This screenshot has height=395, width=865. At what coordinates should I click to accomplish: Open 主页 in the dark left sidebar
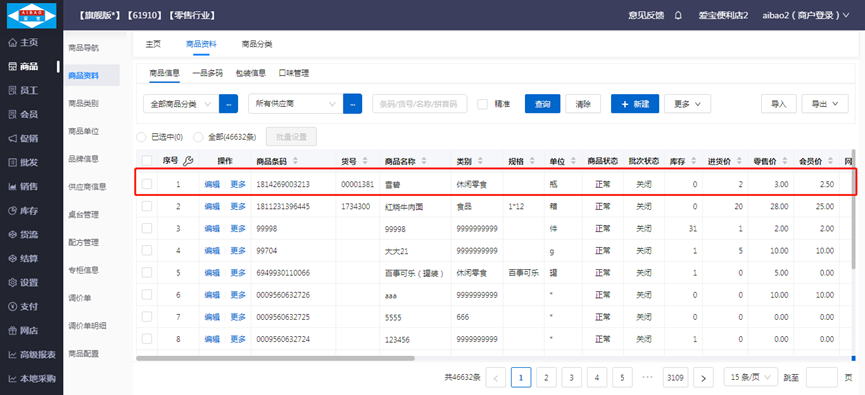(23, 42)
